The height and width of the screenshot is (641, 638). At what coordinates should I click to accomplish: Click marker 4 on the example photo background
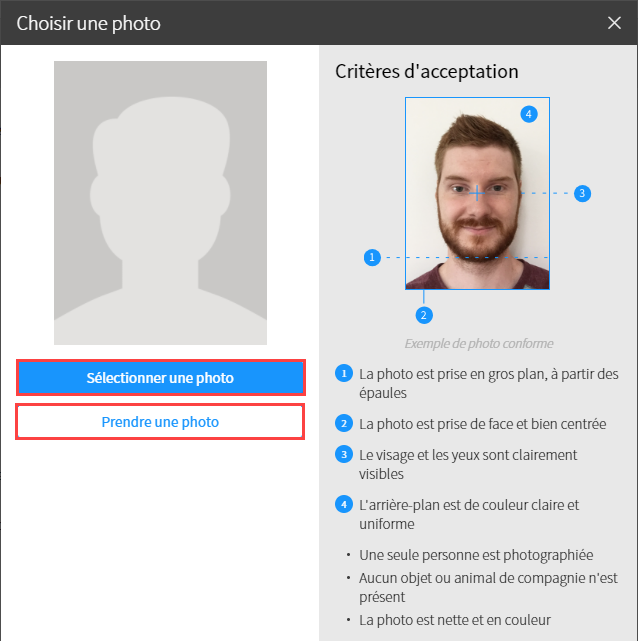tap(529, 114)
